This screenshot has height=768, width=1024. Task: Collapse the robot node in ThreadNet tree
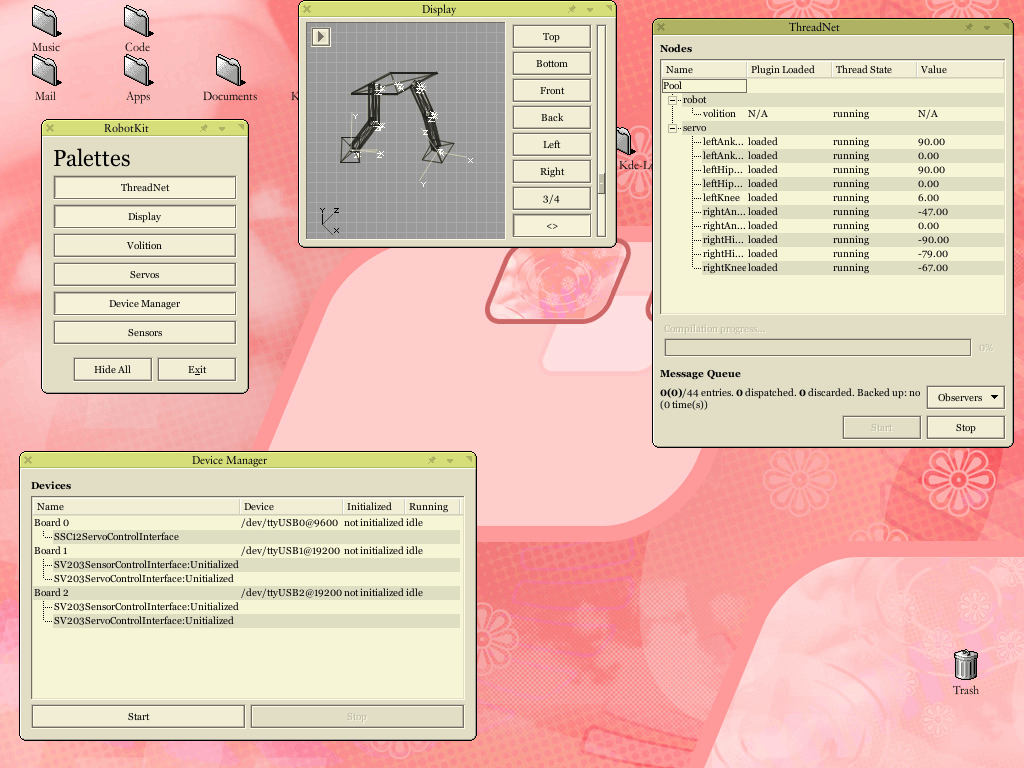tap(672, 100)
